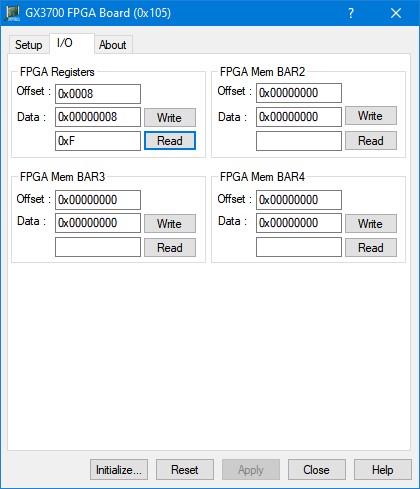Viewport: 420px width, 489px height.
Task: Click the empty BAR2 read result field
Action: point(299,141)
